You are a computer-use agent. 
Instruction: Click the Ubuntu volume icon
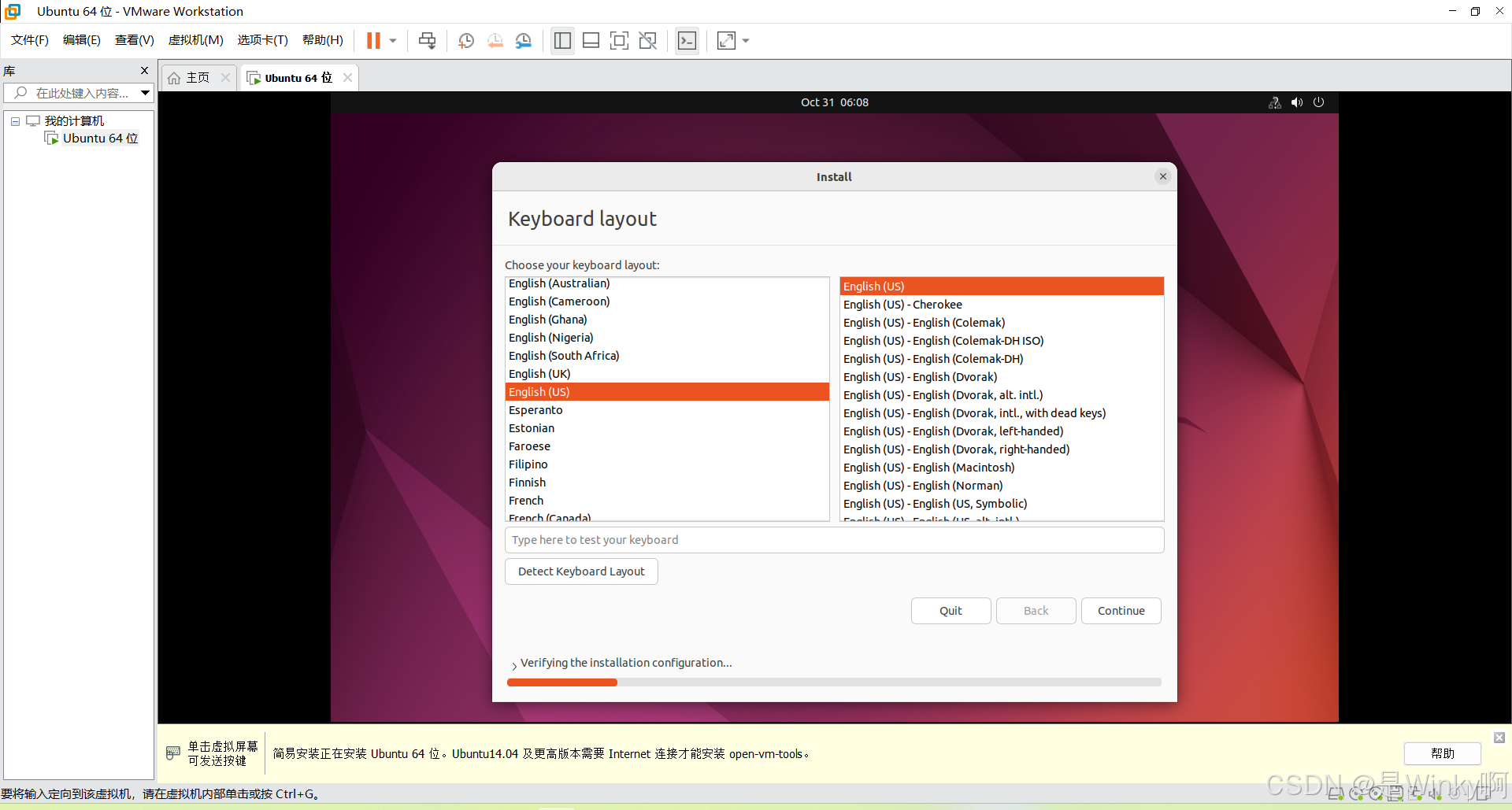coord(1297,102)
